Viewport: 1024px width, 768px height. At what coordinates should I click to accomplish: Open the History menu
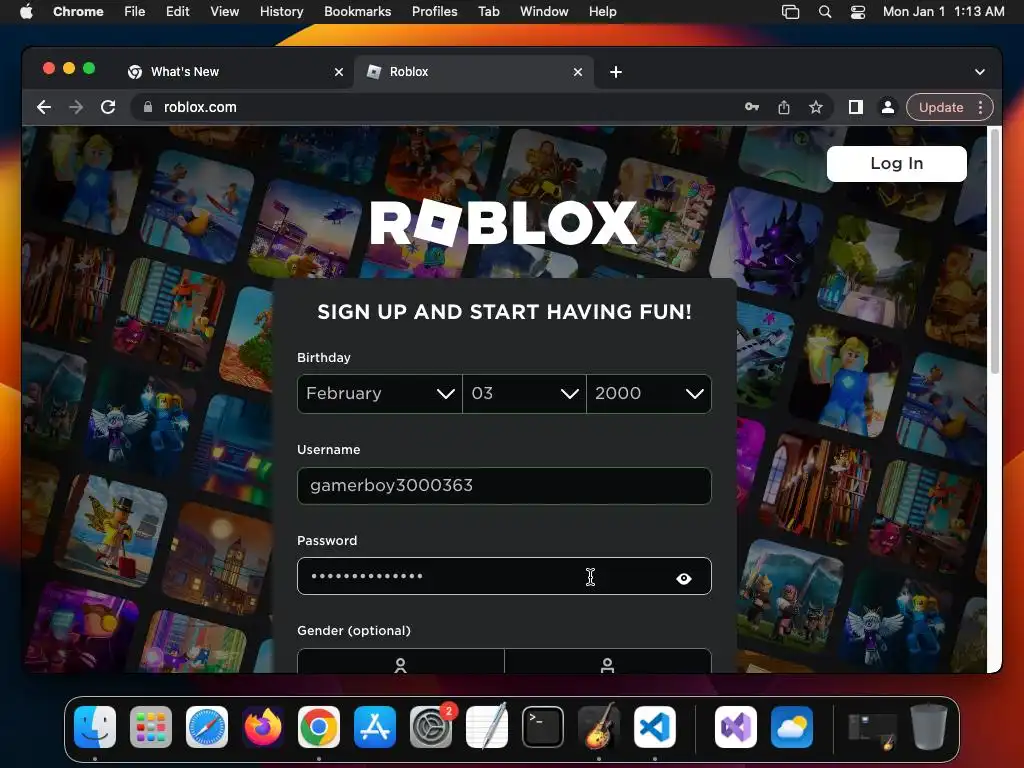(x=281, y=12)
